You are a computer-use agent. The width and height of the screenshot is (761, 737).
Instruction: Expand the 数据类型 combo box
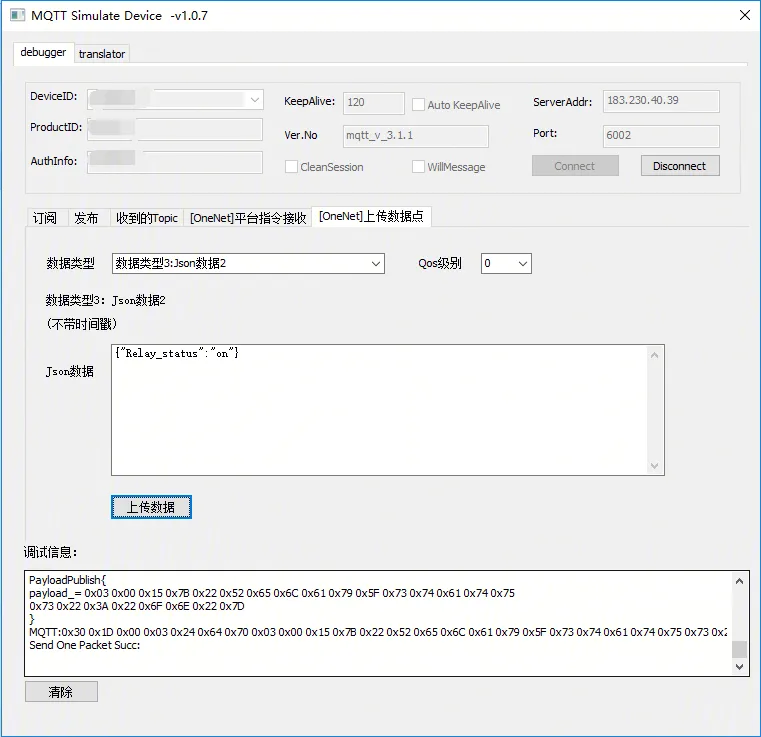pyautogui.click(x=376, y=264)
